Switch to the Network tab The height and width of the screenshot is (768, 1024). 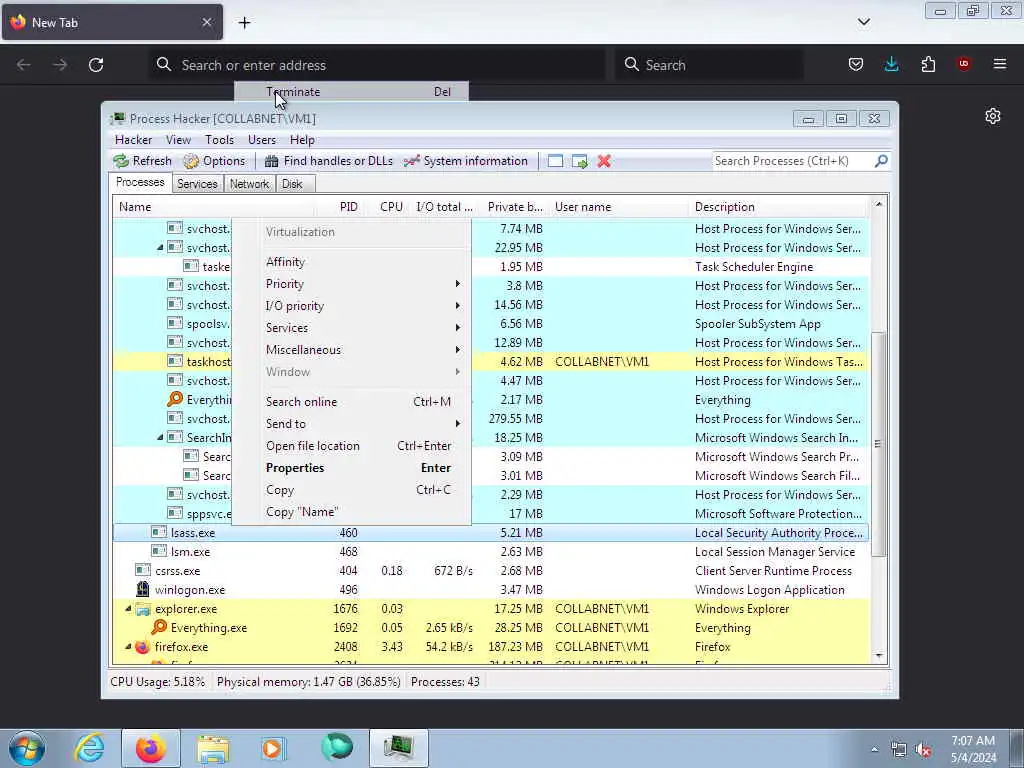(249, 184)
